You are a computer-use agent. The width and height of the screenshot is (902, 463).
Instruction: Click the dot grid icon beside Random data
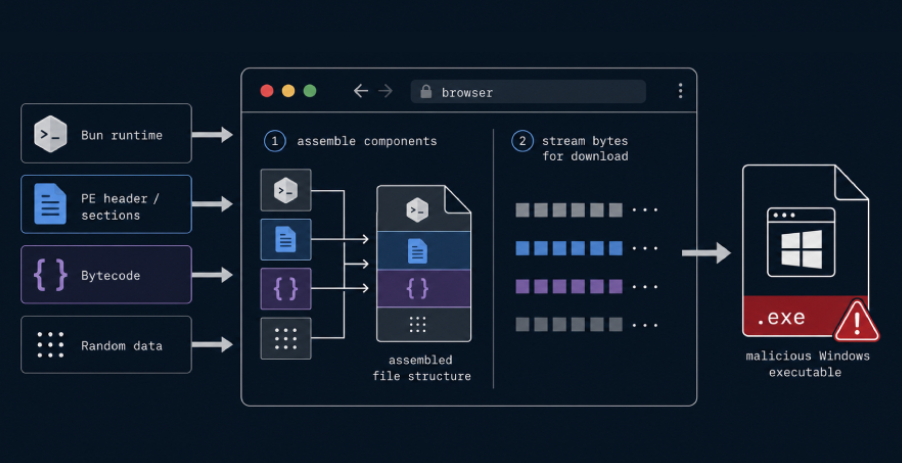51,345
